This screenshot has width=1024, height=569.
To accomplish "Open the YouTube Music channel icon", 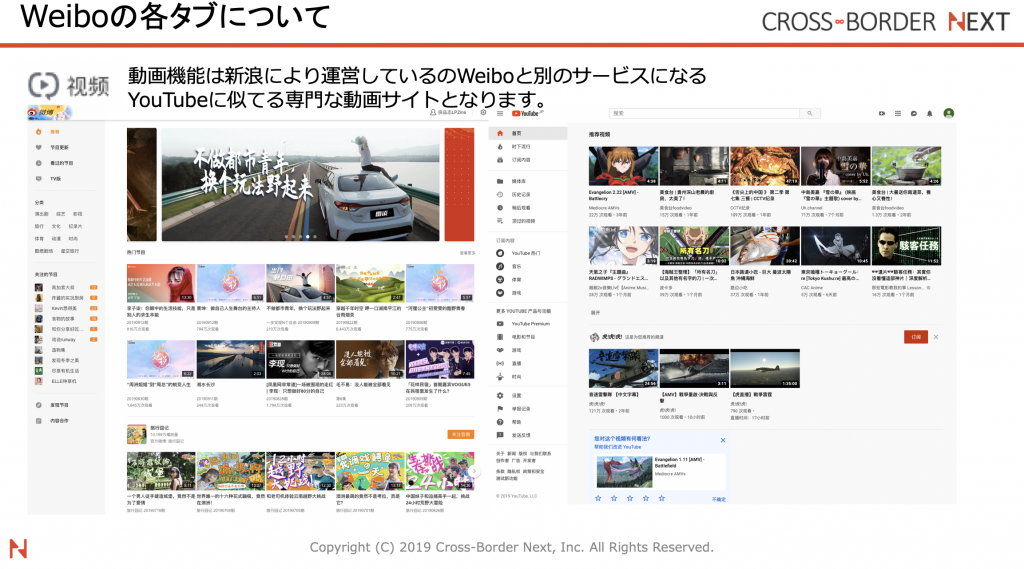I will [500, 266].
